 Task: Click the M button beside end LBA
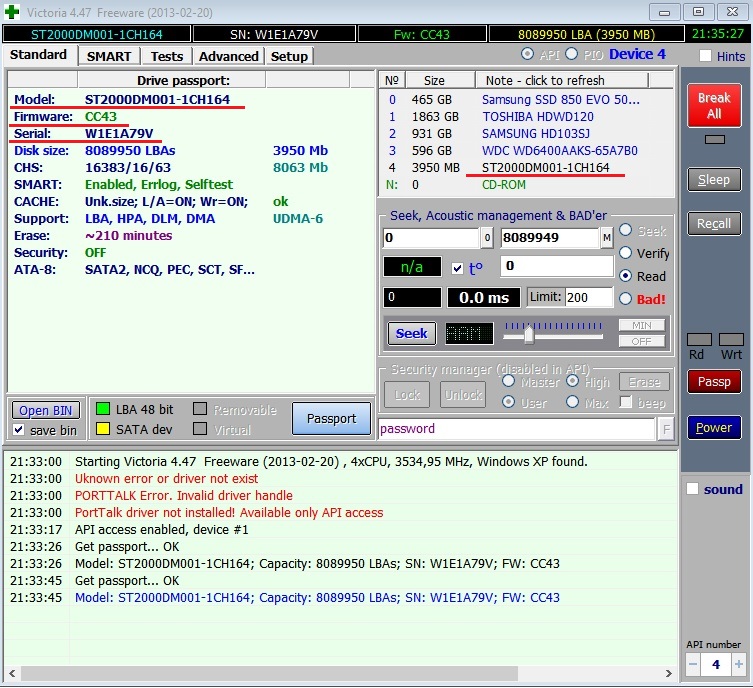(x=607, y=238)
